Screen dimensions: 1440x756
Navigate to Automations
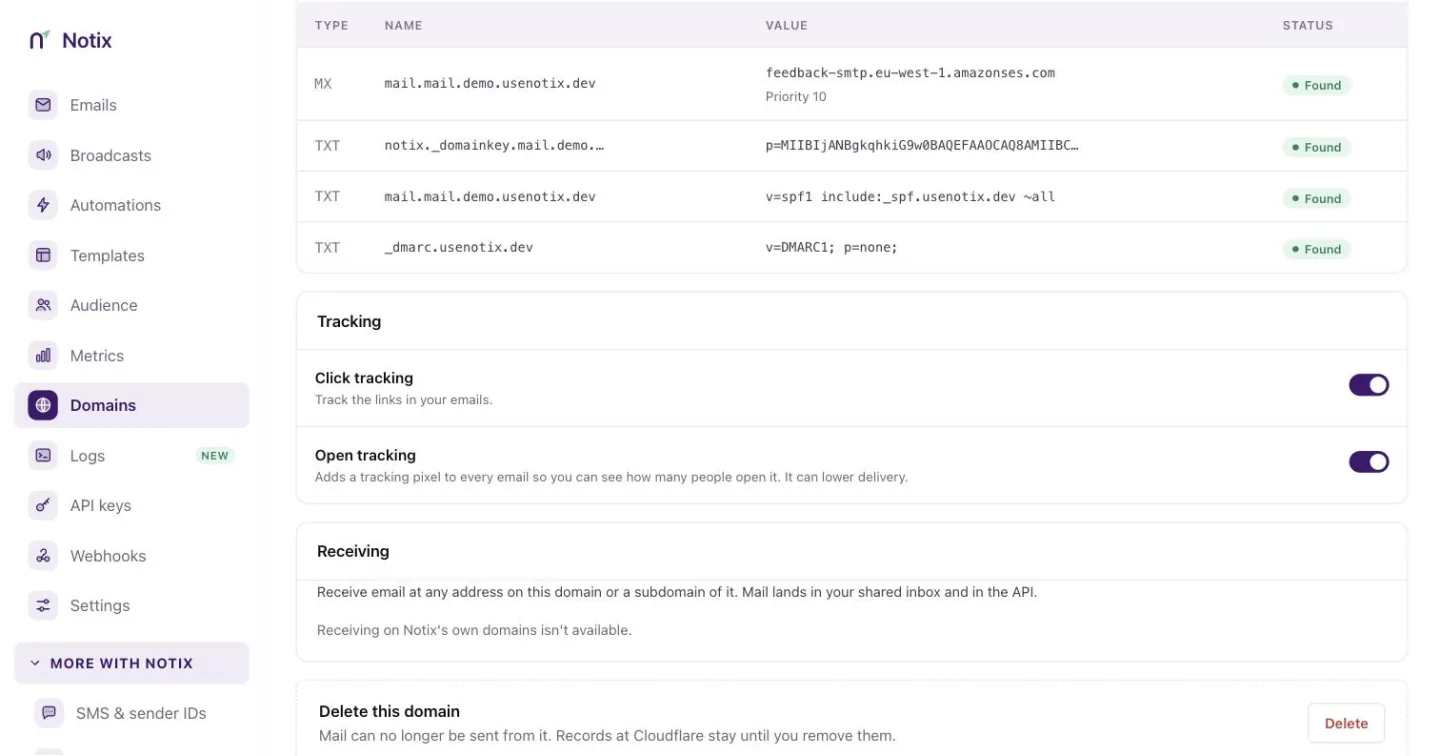[131, 205]
